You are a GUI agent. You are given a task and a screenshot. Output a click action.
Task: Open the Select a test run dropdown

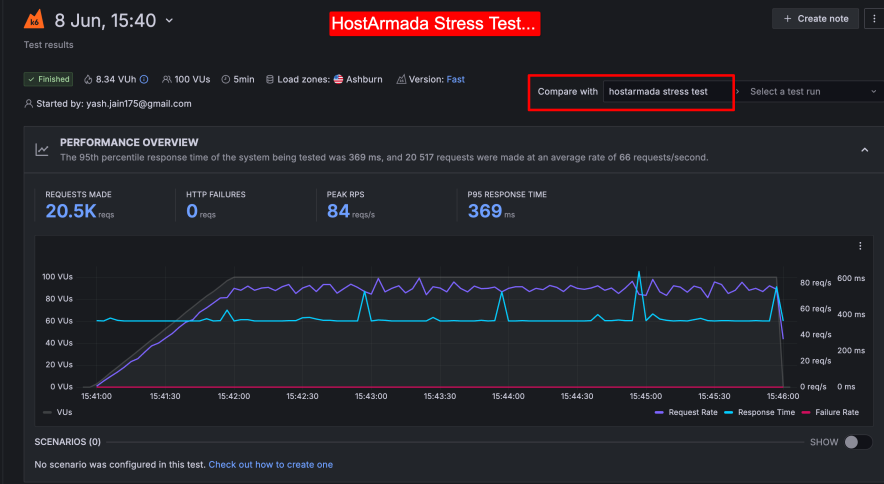tap(812, 91)
